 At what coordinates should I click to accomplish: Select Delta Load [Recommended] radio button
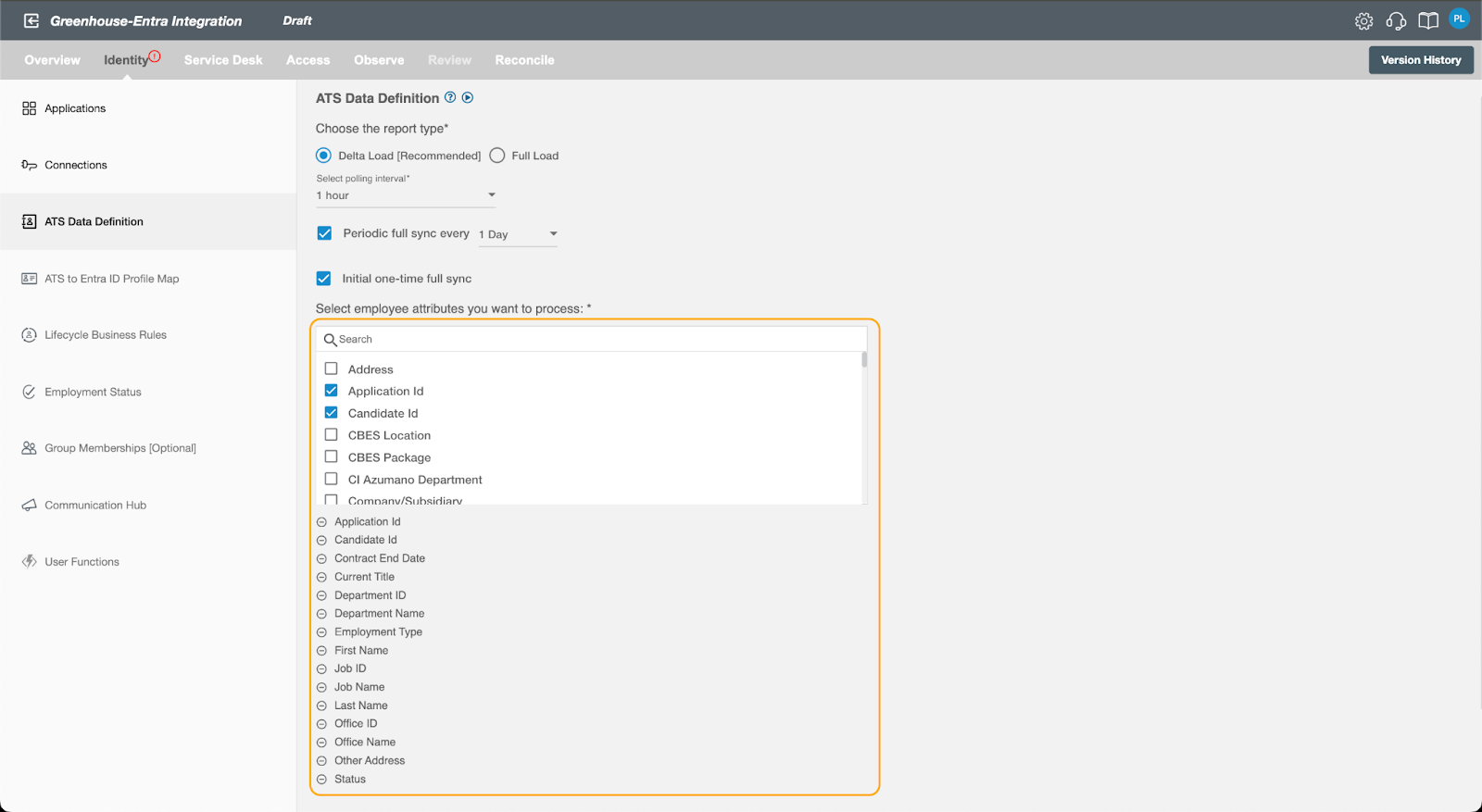[323, 156]
